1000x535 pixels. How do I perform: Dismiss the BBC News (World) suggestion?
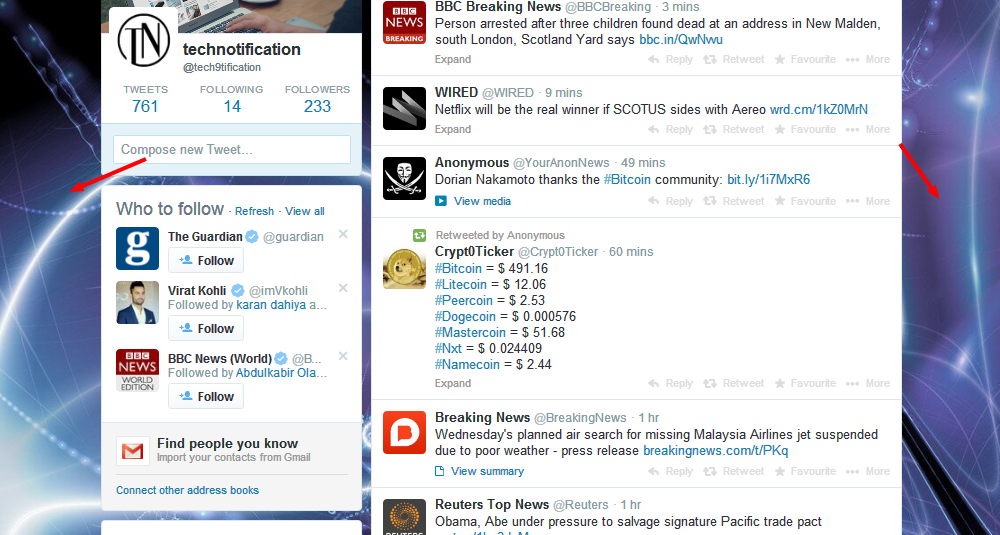tap(343, 356)
